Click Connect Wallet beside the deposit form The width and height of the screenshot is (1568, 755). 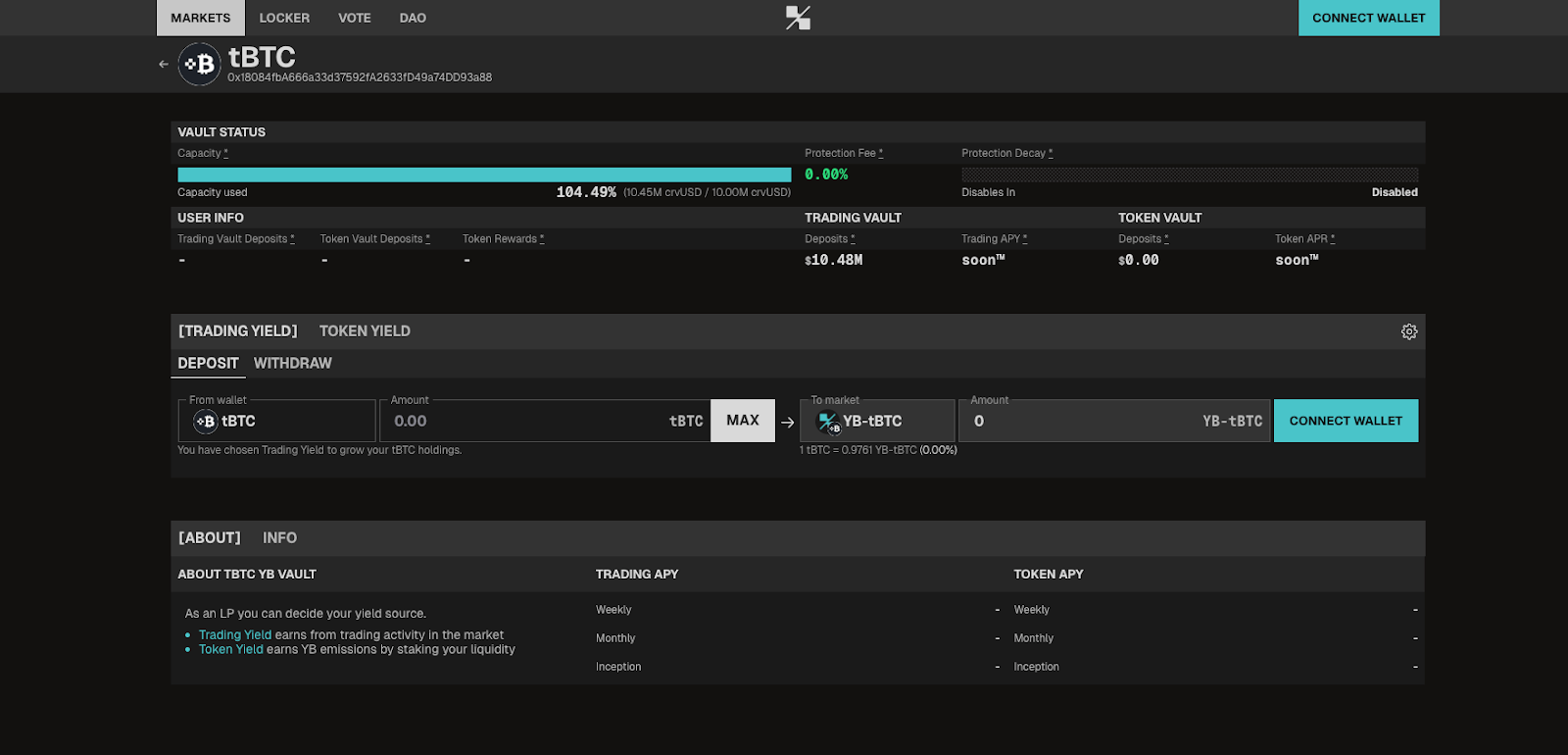[1345, 422]
